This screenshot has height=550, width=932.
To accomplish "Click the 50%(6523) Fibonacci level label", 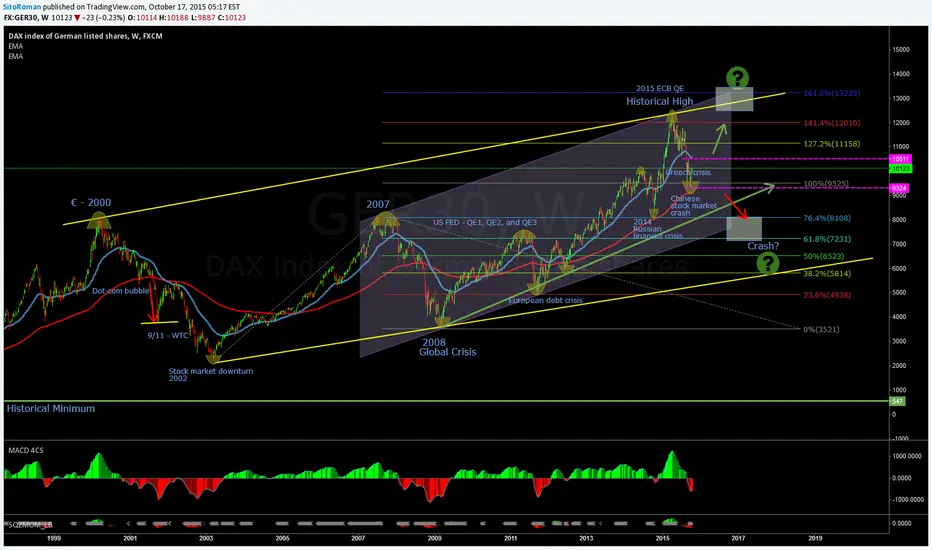I will [x=823, y=256].
